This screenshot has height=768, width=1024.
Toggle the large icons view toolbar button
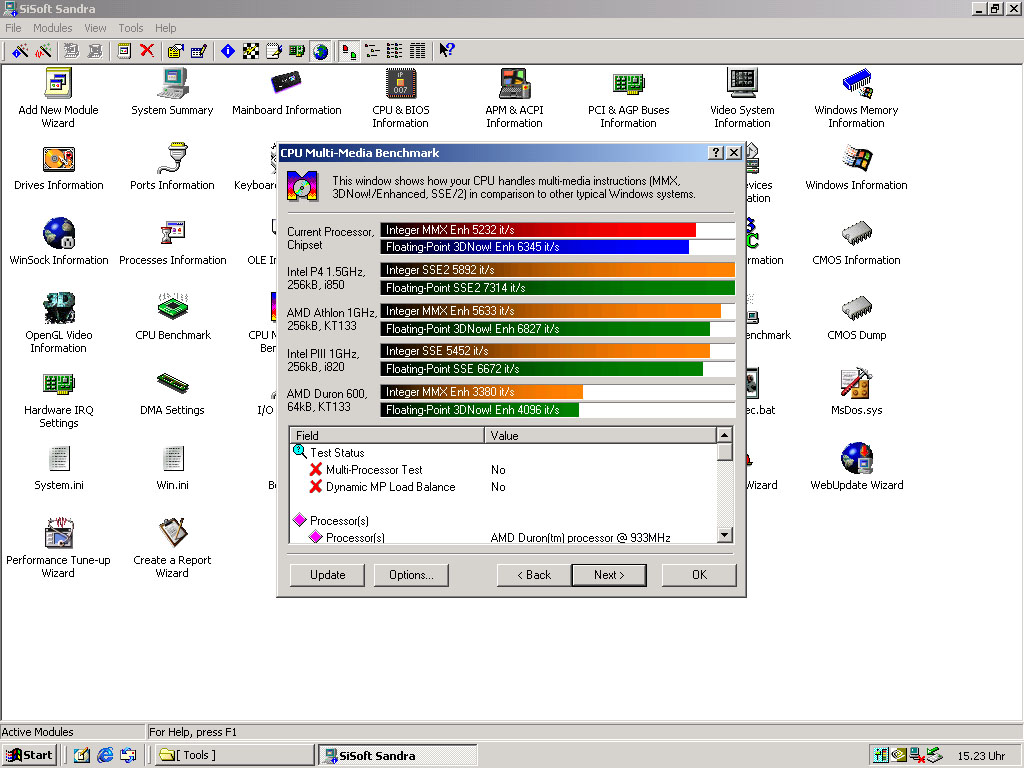click(349, 51)
